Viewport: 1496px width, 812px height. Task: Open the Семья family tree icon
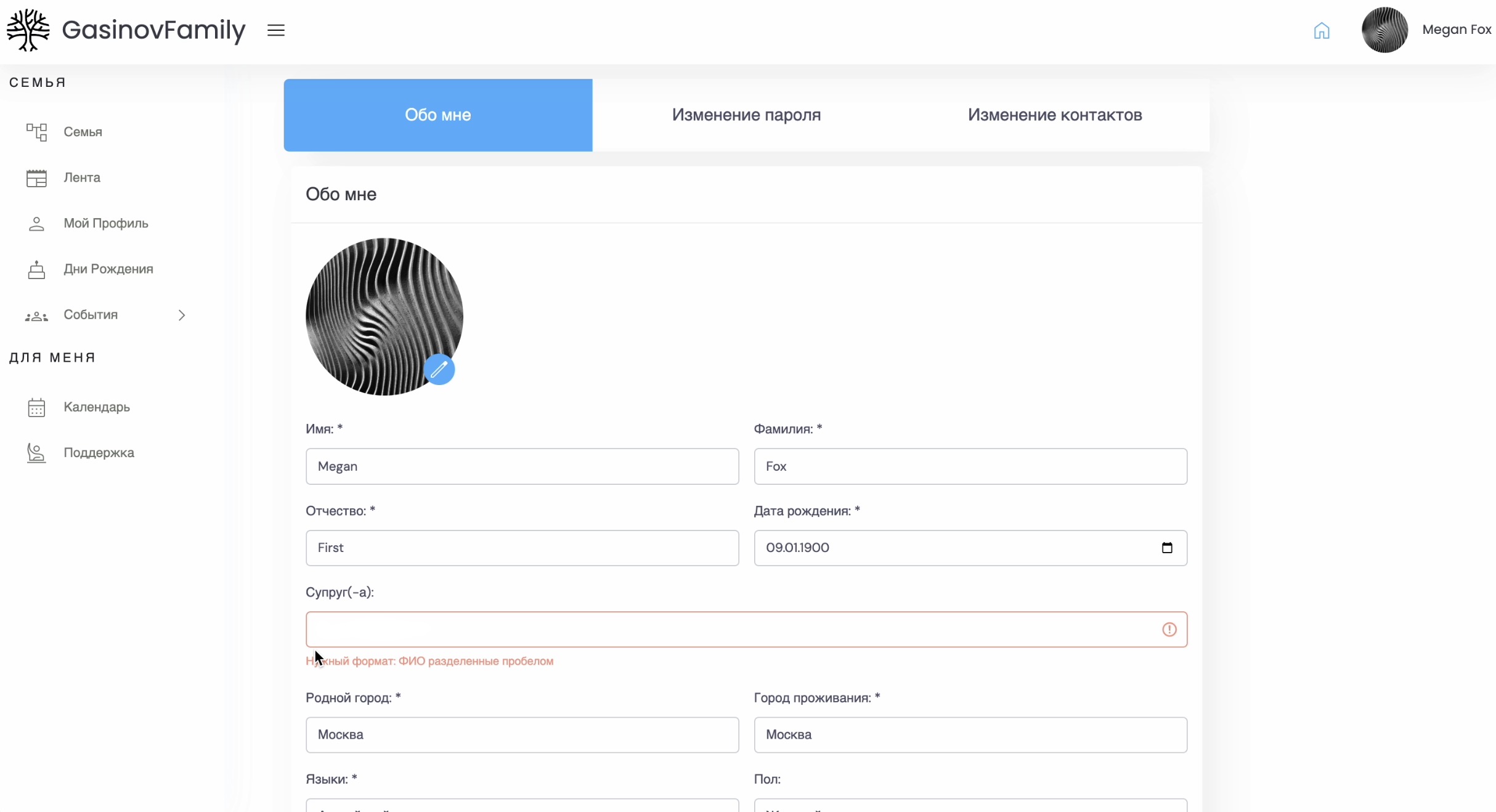36,132
